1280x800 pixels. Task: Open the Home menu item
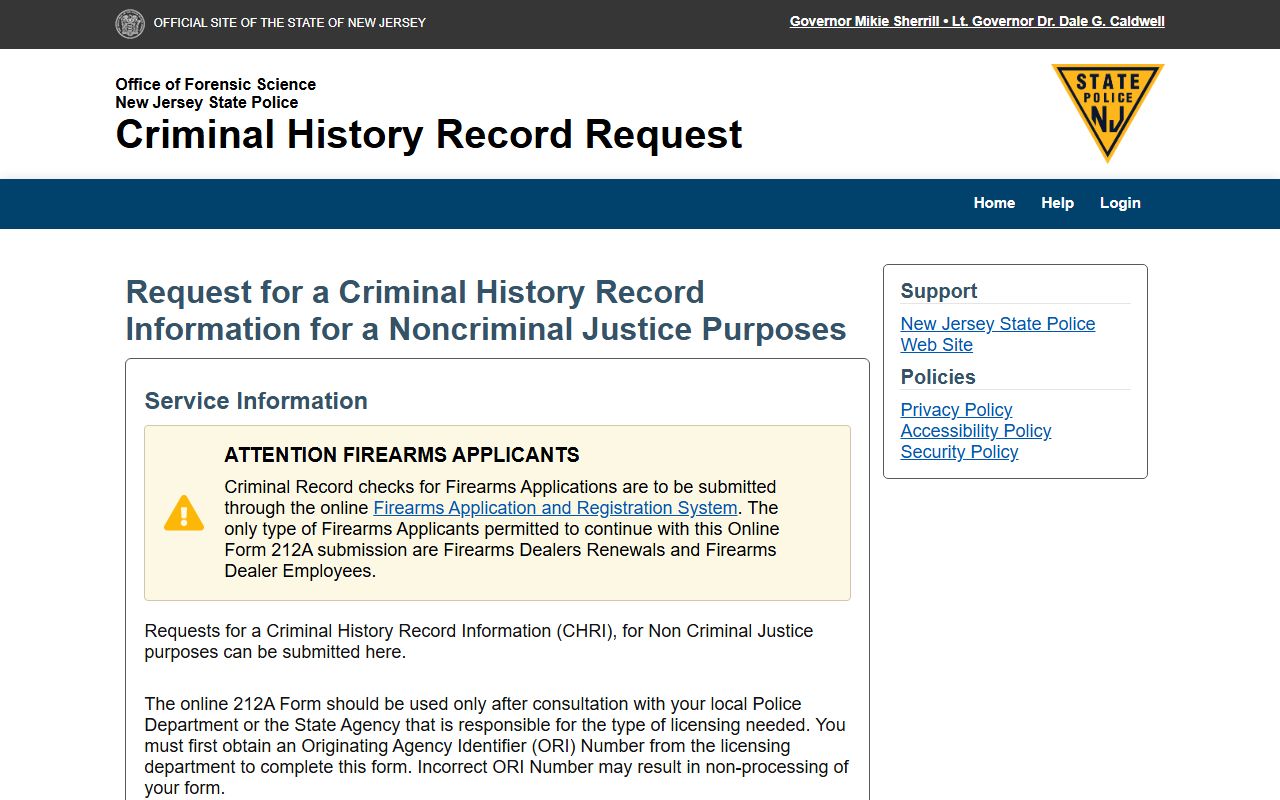click(x=994, y=203)
